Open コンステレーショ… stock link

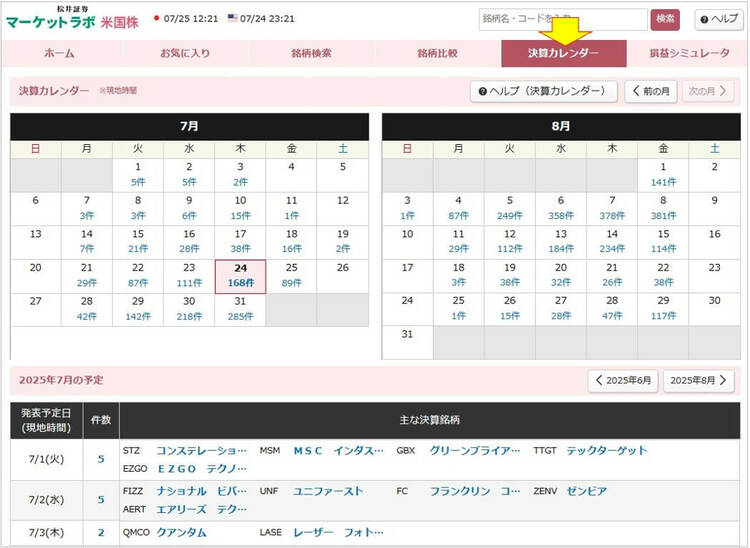(201, 451)
